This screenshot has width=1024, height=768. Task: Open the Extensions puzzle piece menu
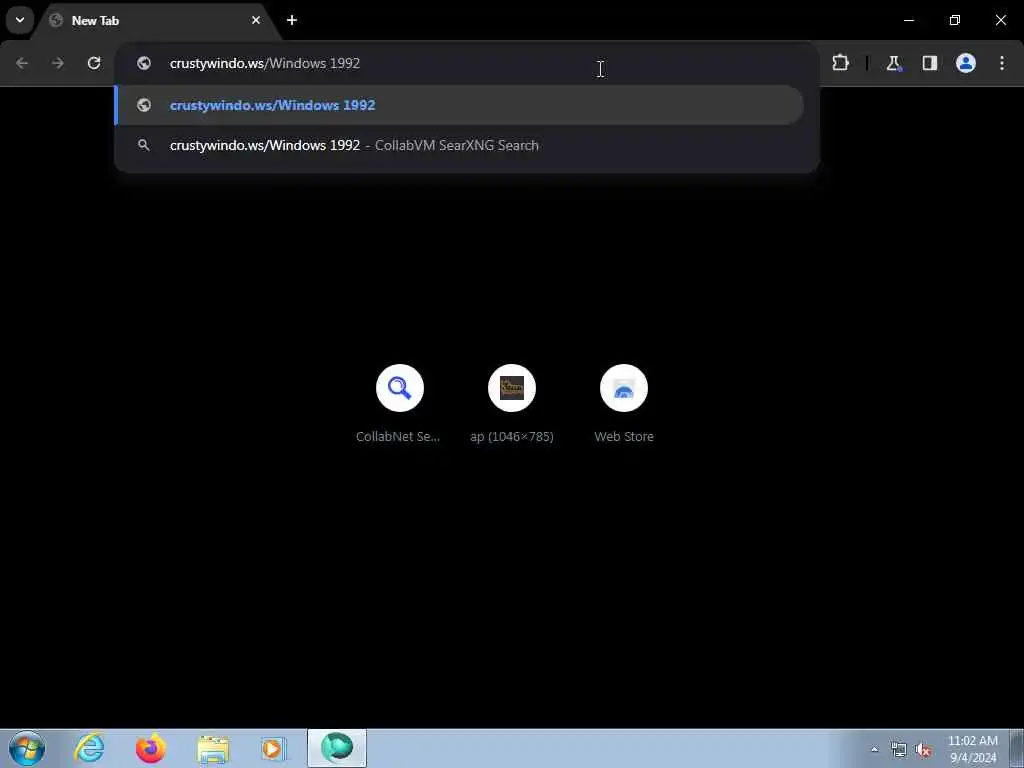(x=840, y=63)
